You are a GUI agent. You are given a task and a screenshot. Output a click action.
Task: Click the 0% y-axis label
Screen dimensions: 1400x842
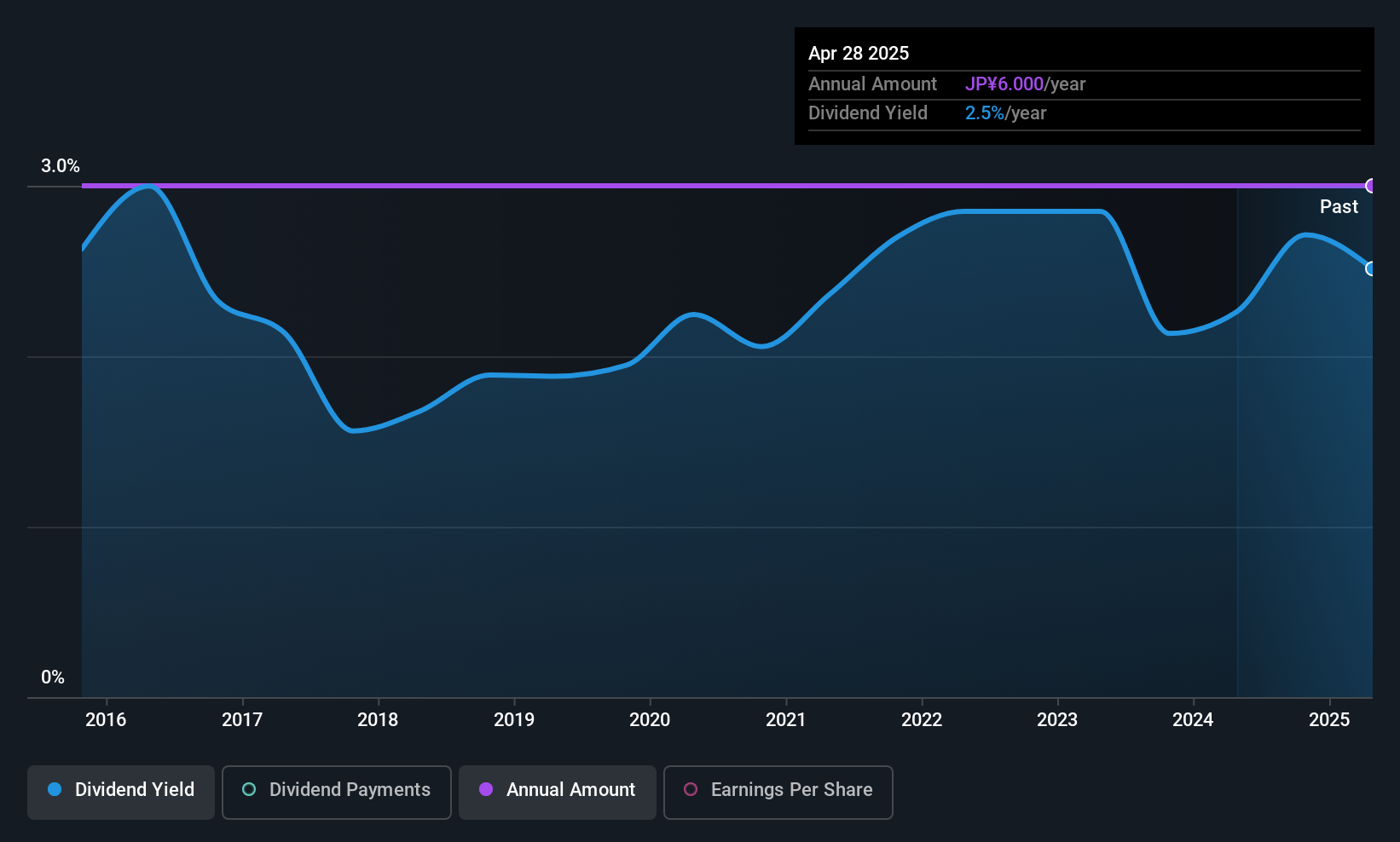53,678
